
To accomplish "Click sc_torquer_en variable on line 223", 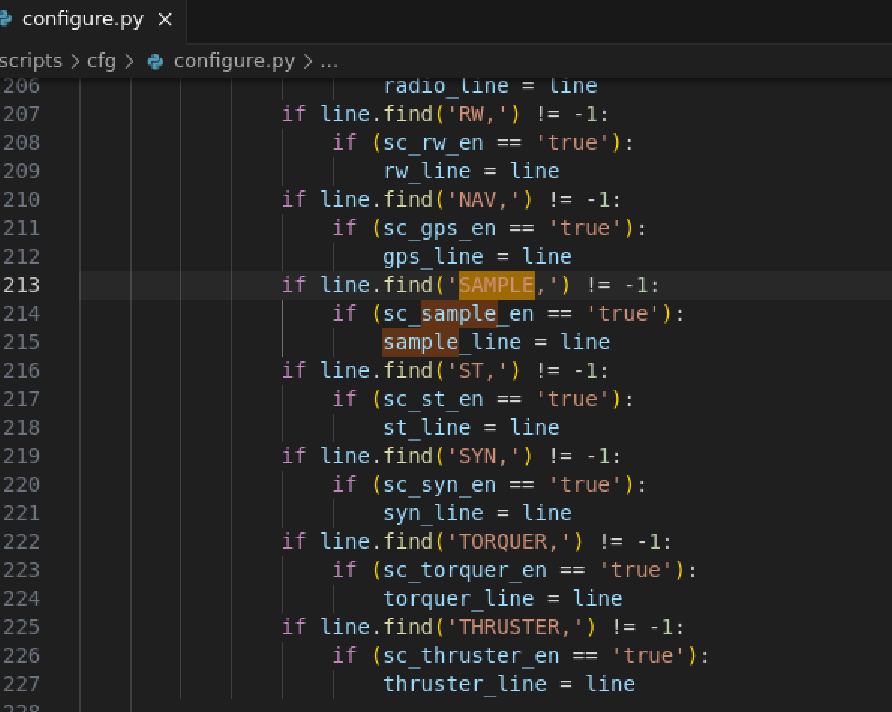I will click(x=465, y=570).
